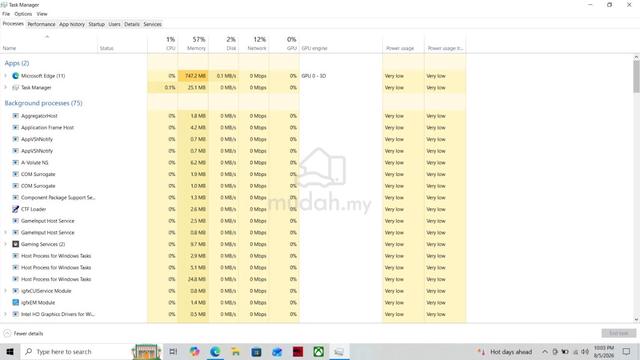The height and width of the screenshot is (360, 640).
Task: Open the Windows Start menu
Action: [10, 351]
